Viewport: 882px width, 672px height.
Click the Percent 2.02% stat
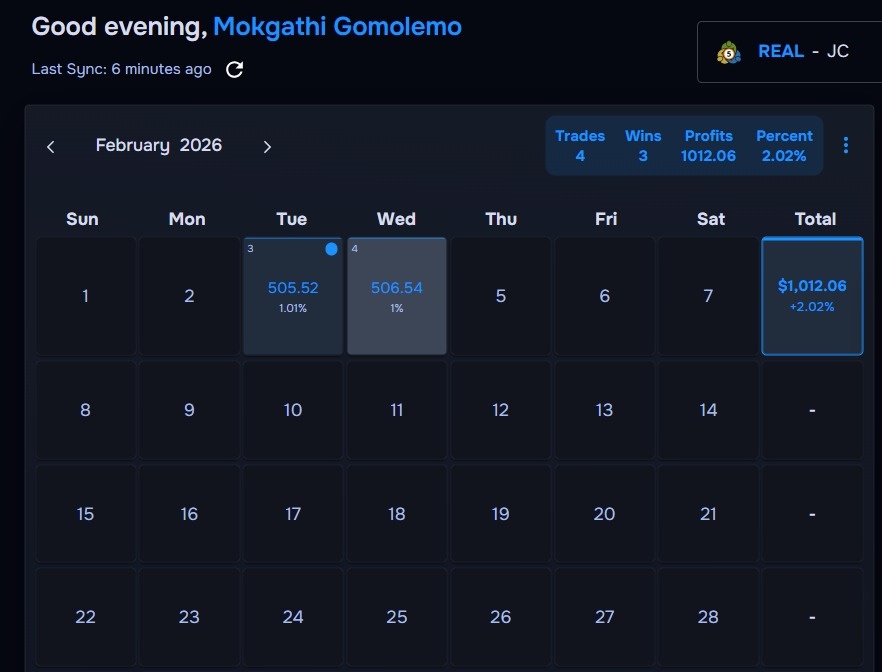(784, 146)
